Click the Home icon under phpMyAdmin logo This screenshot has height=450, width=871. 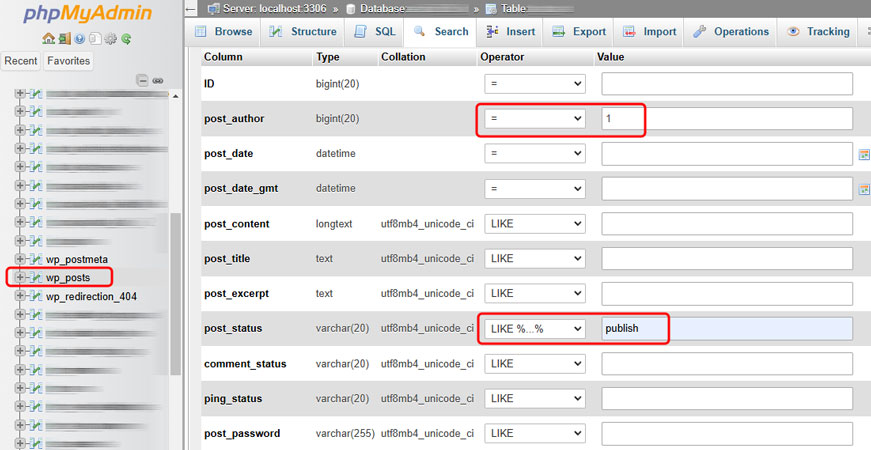click(x=48, y=39)
